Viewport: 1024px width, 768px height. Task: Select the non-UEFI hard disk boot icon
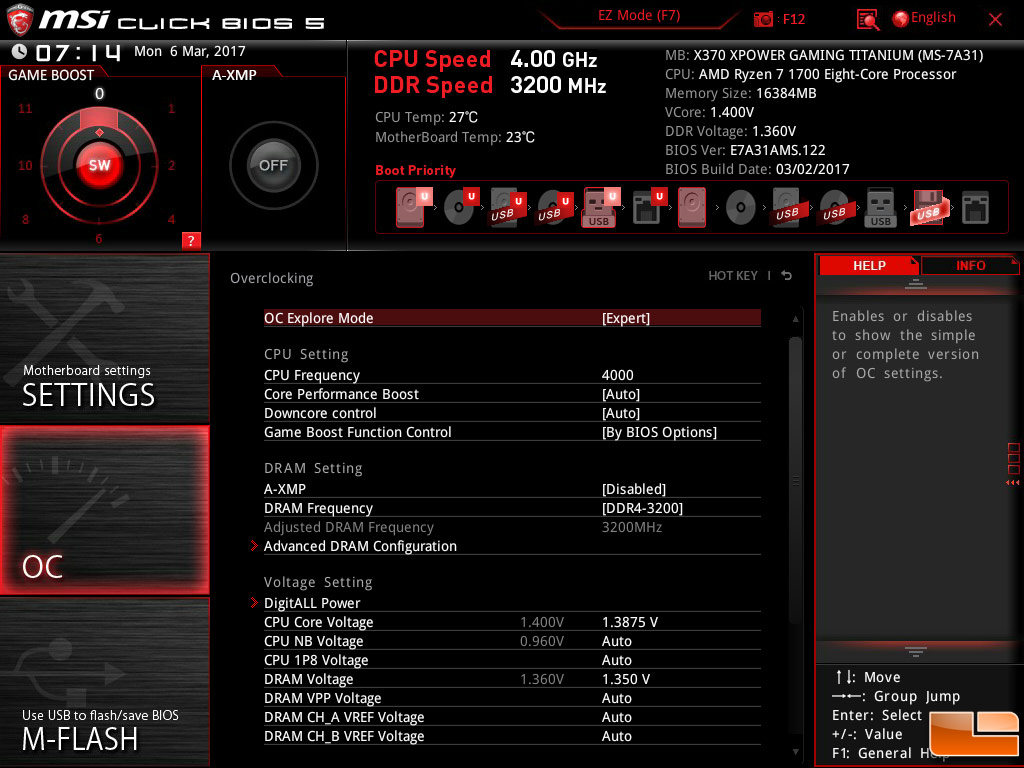tap(692, 207)
